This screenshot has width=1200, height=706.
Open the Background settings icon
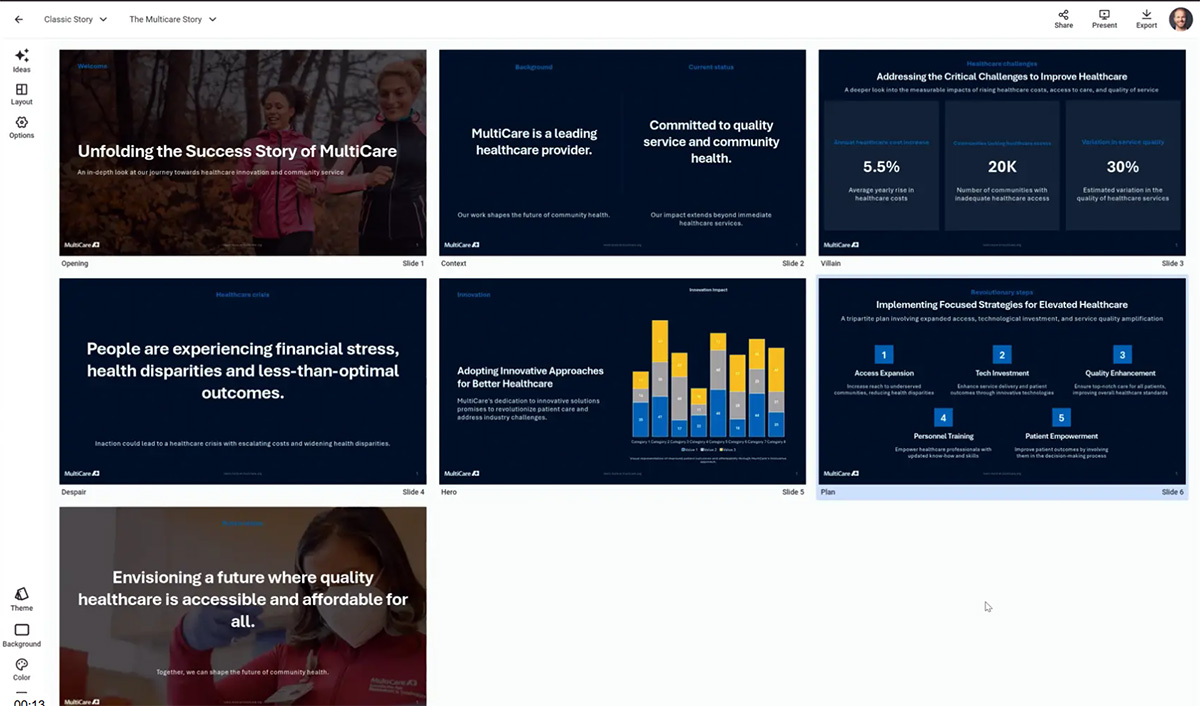pyautogui.click(x=22, y=631)
